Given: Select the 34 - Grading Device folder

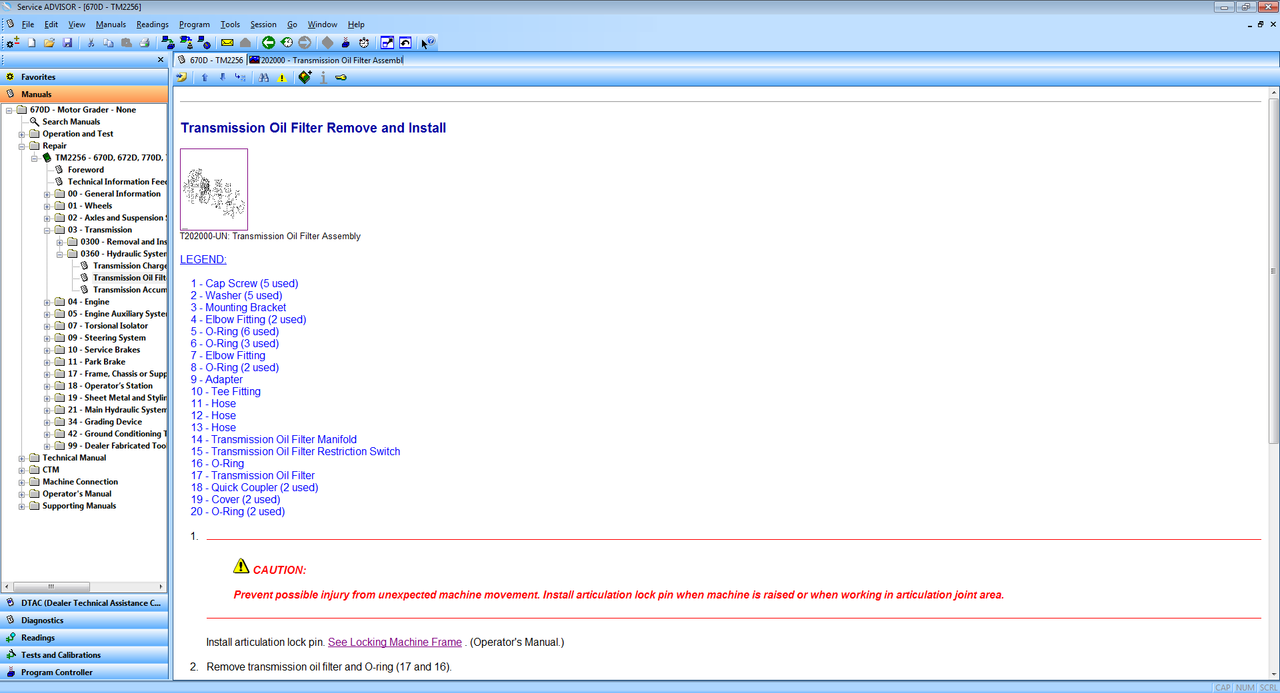Looking at the screenshot, I should 105,422.
